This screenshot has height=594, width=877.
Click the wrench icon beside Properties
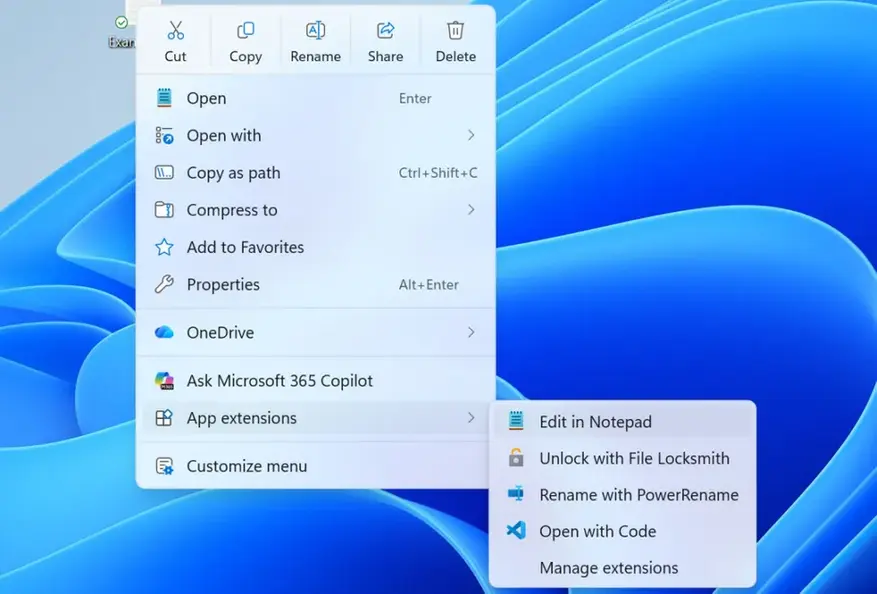click(164, 284)
